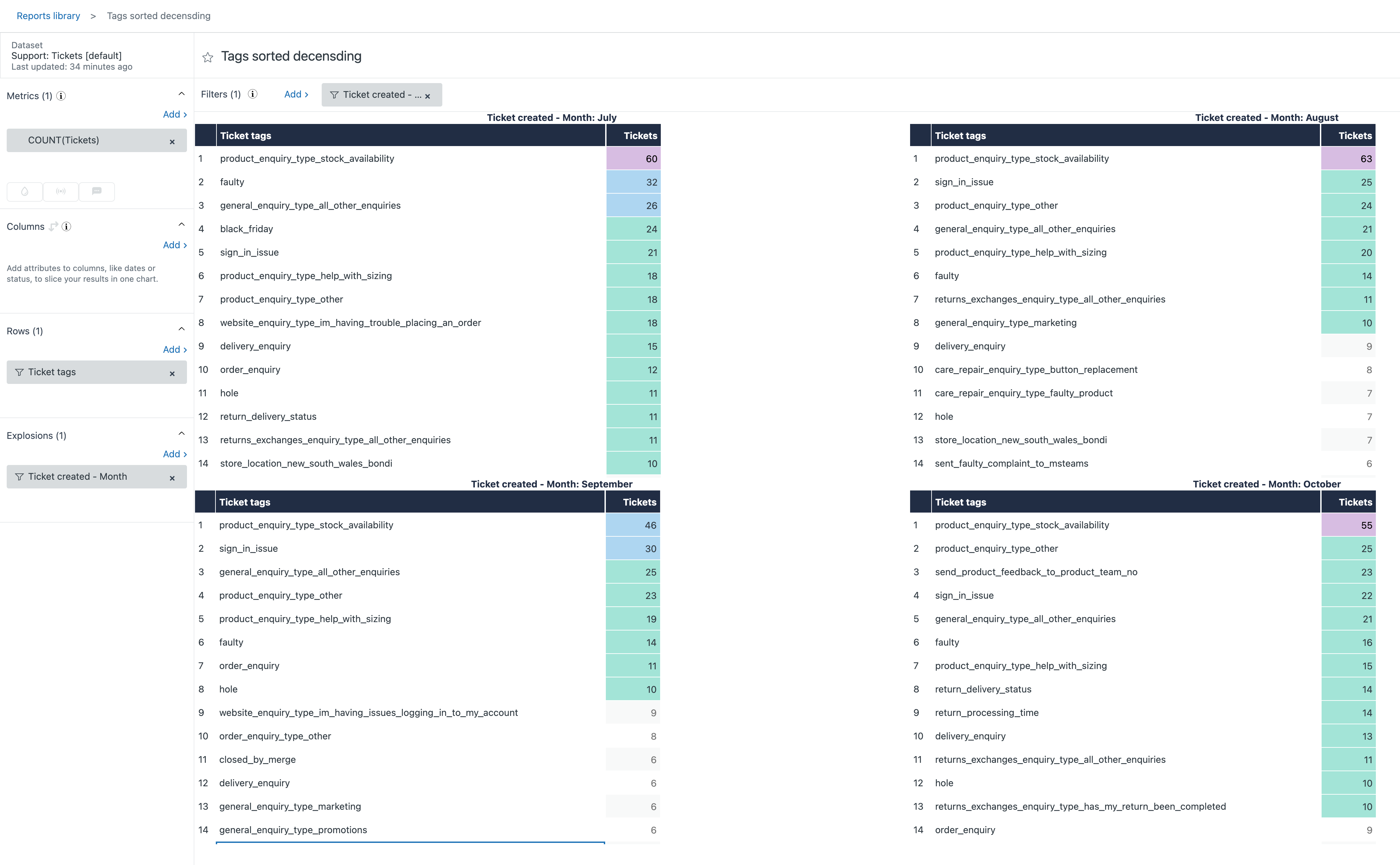Click the swap columns and rows arrows icon
Image resolution: width=1400 pixels, height=865 pixels.
pos(53,226)
